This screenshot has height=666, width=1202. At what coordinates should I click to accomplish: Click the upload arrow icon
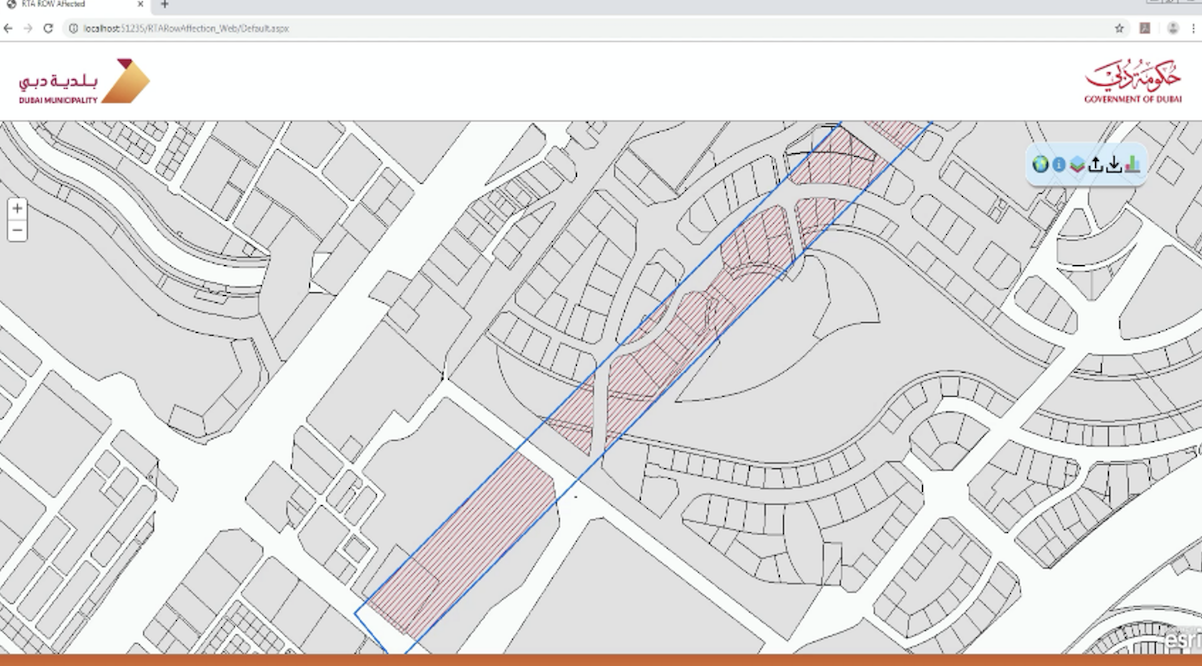pyautogui.click(x=1095, y=164)
